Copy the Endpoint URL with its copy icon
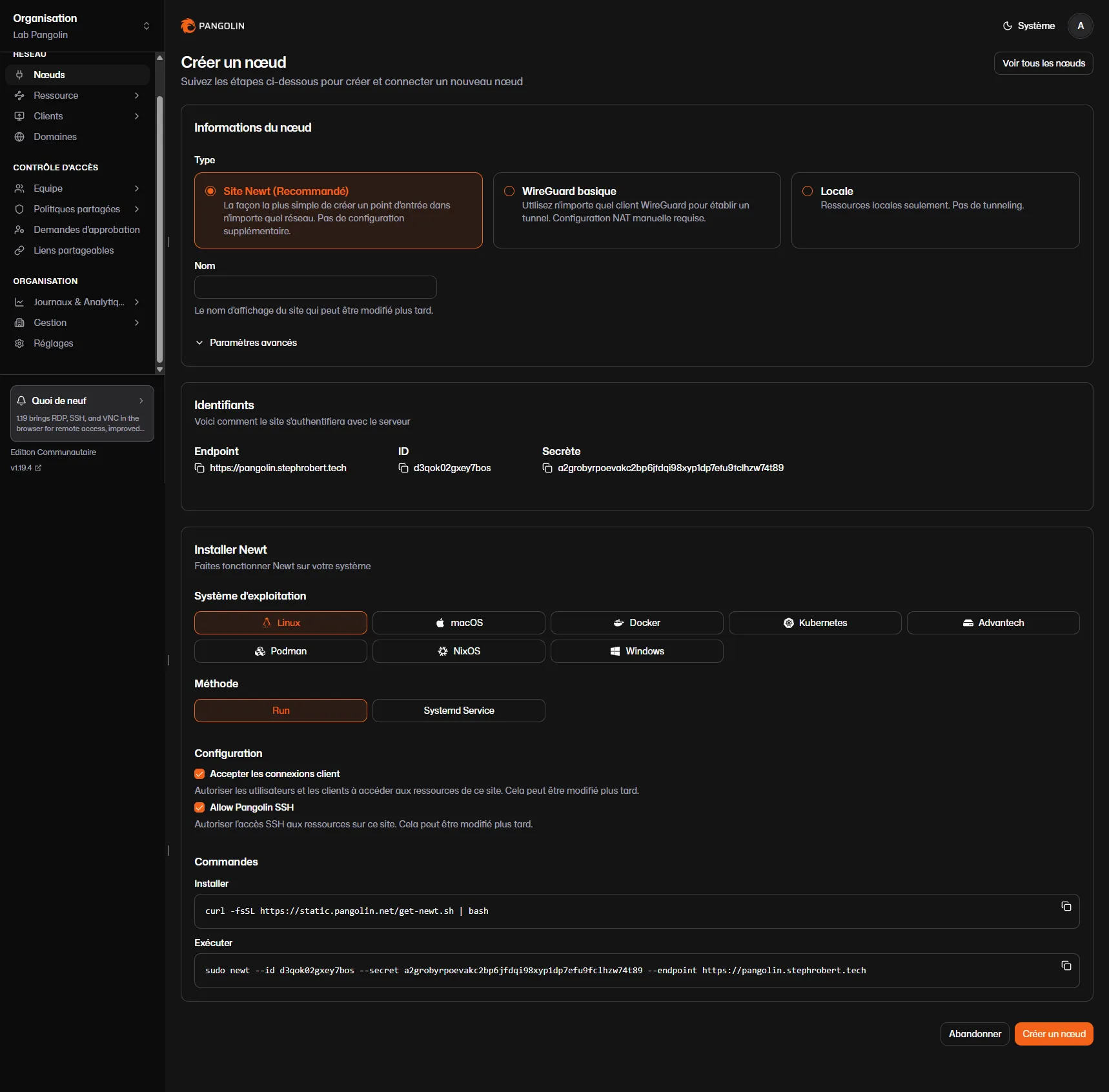This screenshot has height=1092, width=1109. point(199,468)
